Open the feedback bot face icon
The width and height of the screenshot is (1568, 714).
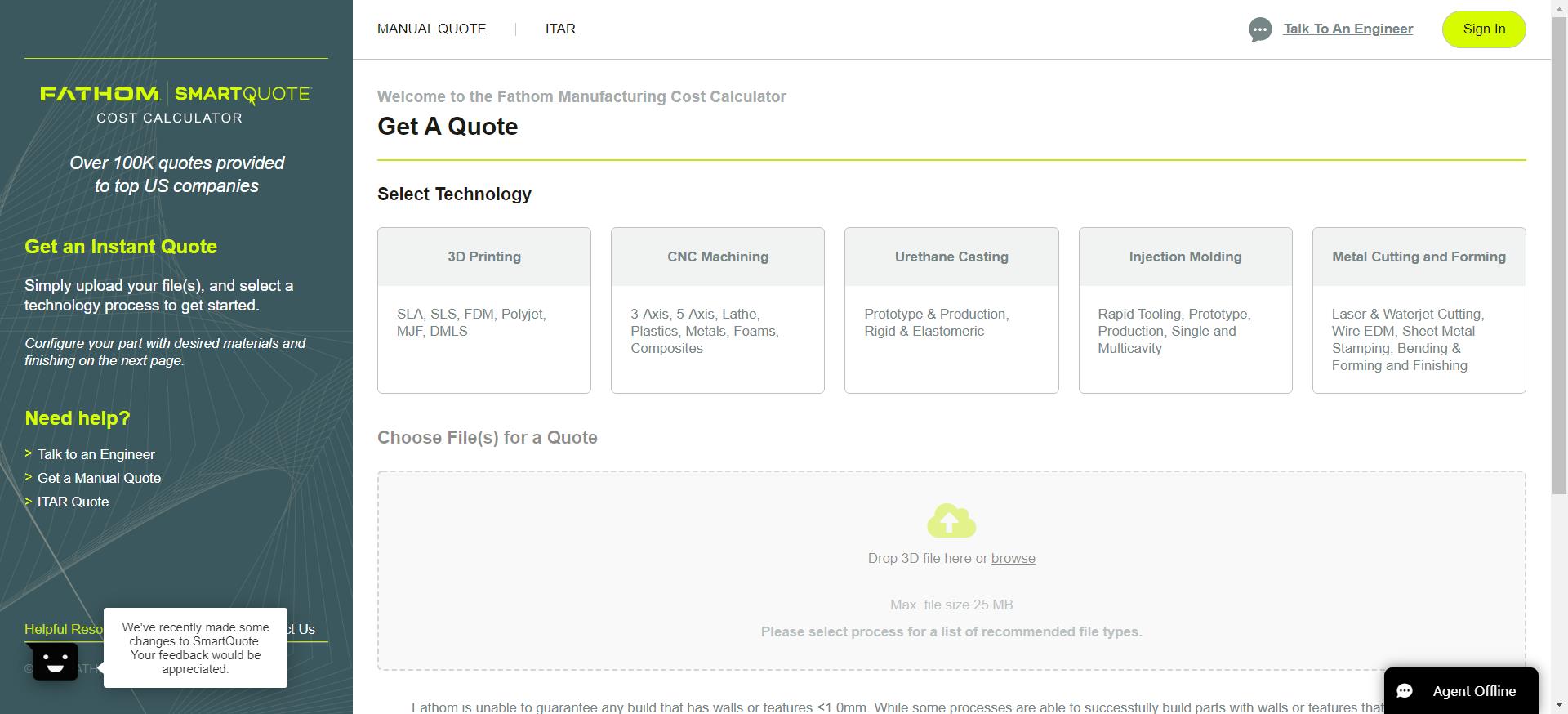[55, 662]
